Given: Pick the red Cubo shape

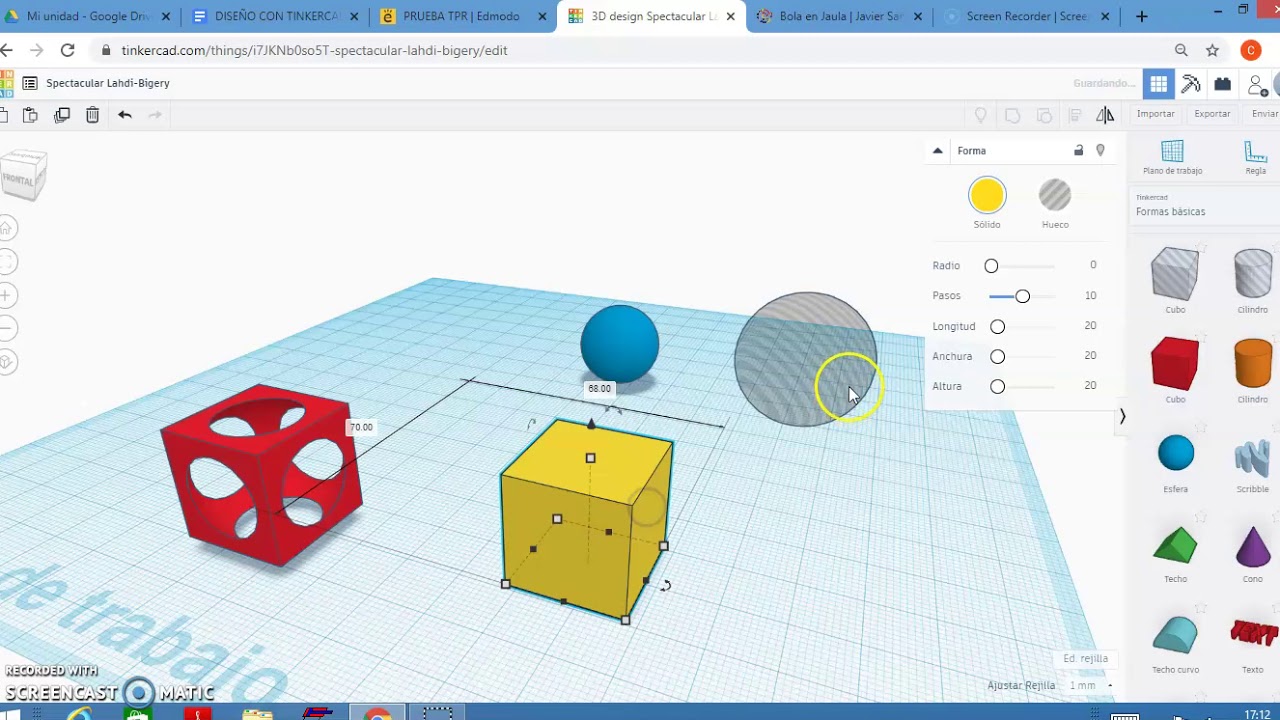Looking at the screenshot, I should coord(1175,363).
